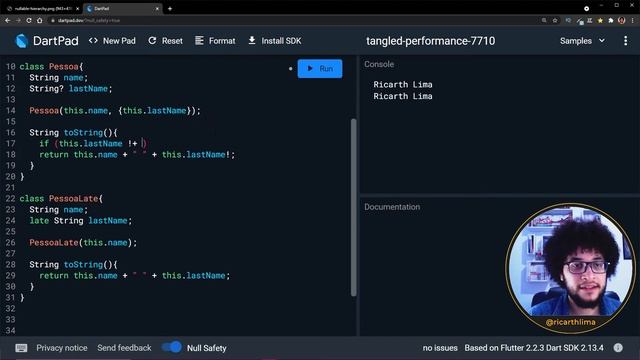Viewport: 640px width, 360px height.
Task: Click the DartPad logo icon
Action: point(21,41)
